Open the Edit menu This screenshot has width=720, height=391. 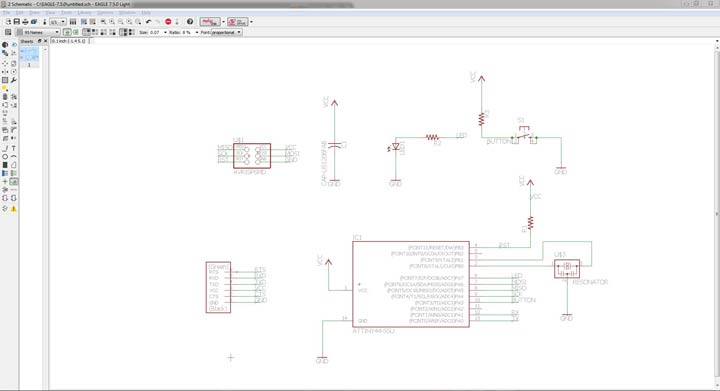pyautogui.click(x=19, y=12)
